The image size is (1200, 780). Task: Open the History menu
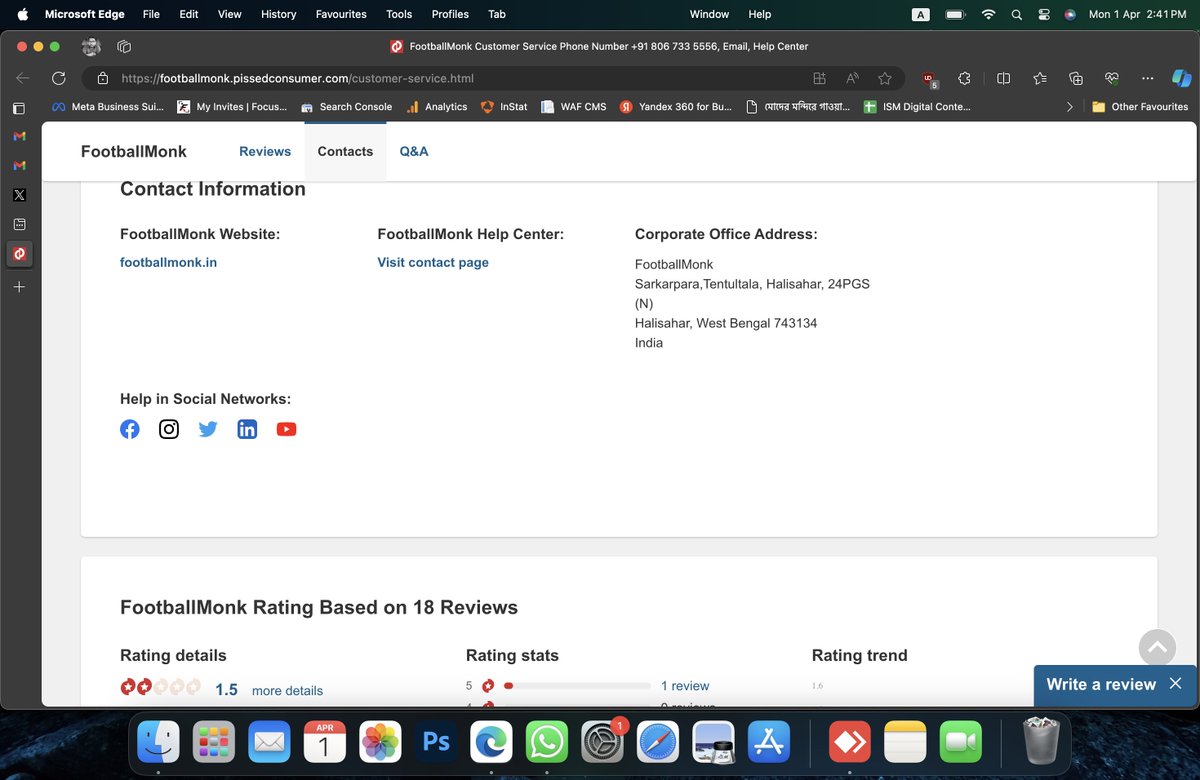[278, 15]
